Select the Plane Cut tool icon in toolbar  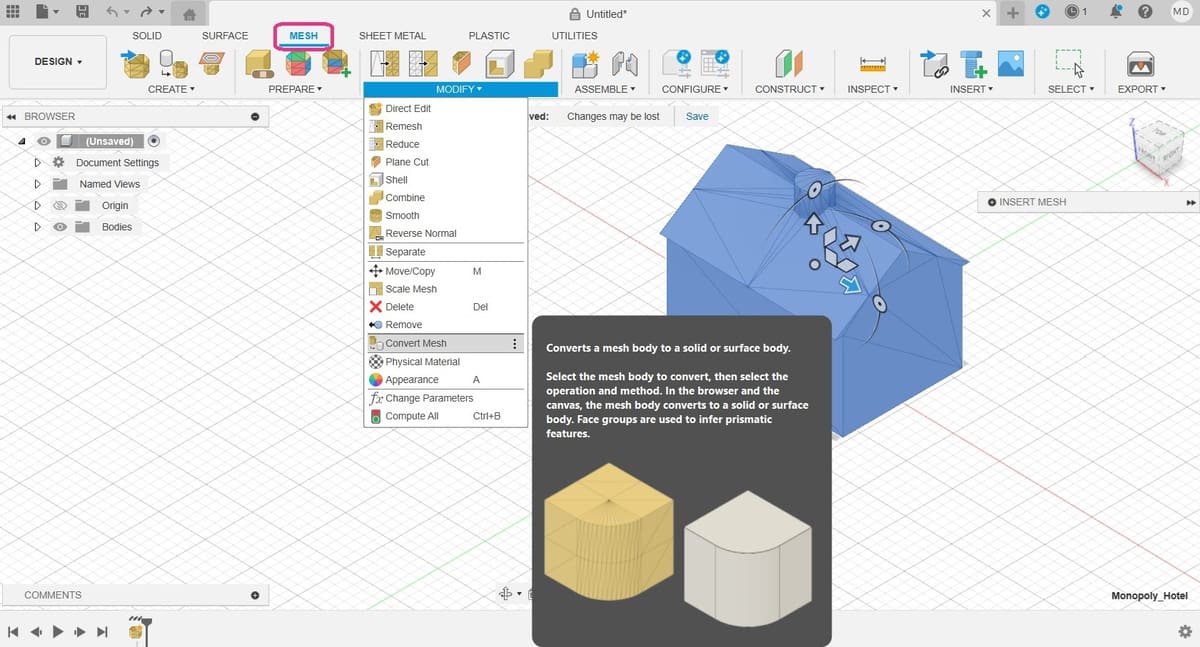461,64
